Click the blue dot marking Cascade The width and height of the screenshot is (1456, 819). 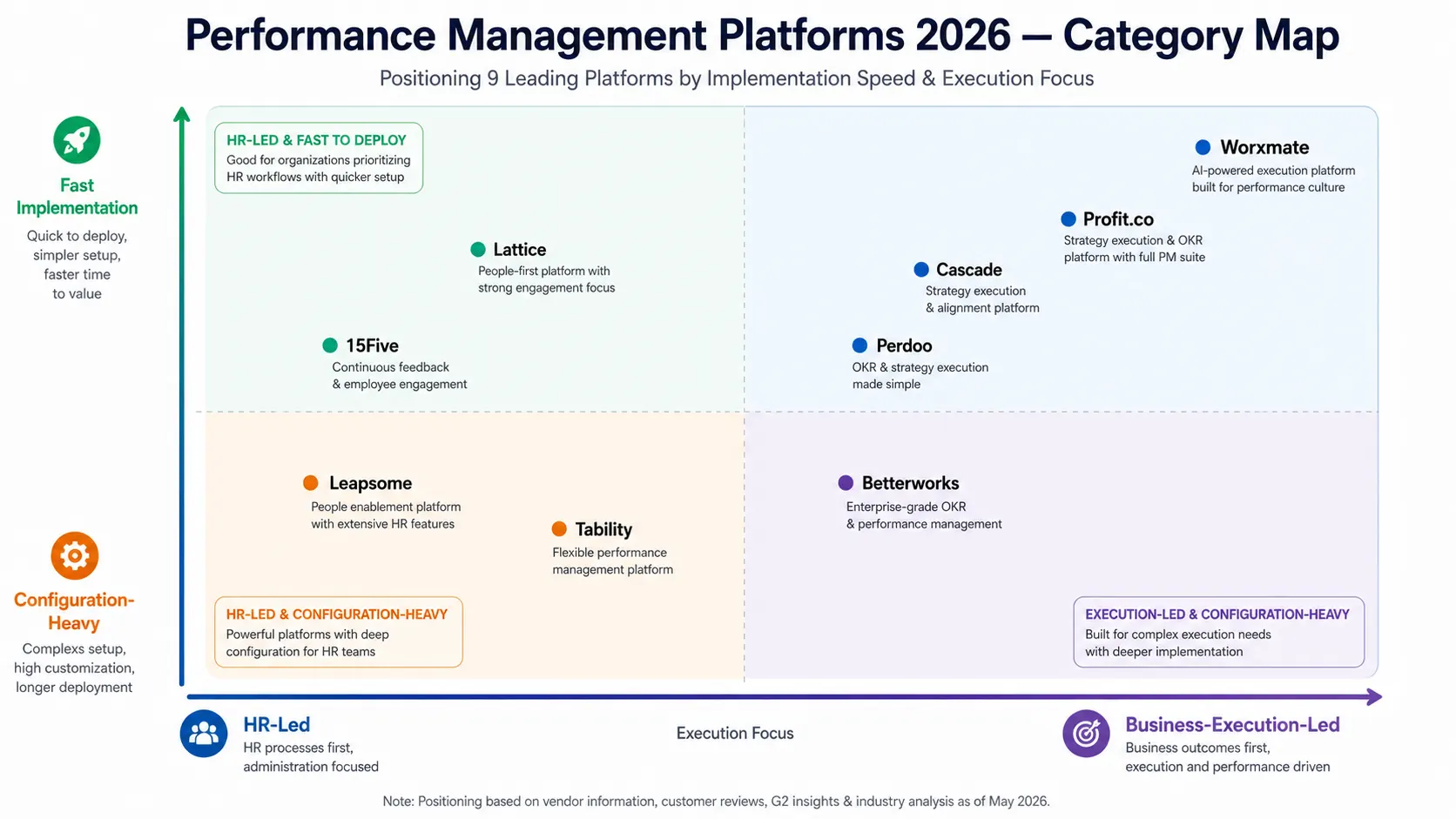pyautogui.click(x=921, y=269)
